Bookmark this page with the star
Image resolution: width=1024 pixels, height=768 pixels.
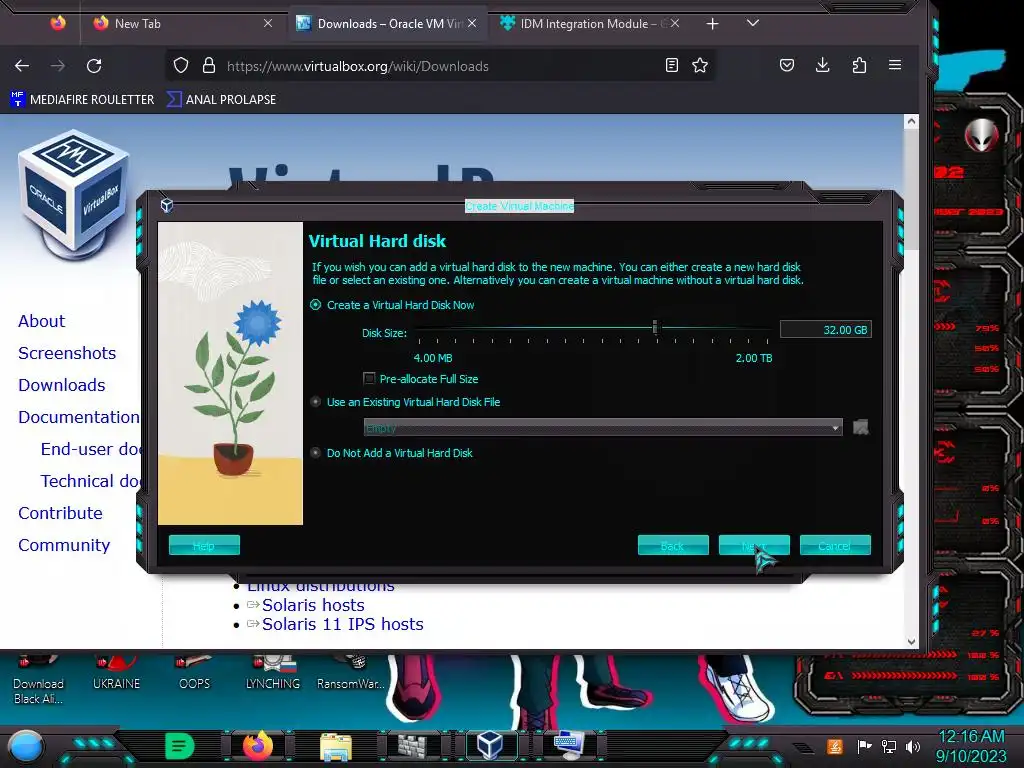[x=700, y=65]
